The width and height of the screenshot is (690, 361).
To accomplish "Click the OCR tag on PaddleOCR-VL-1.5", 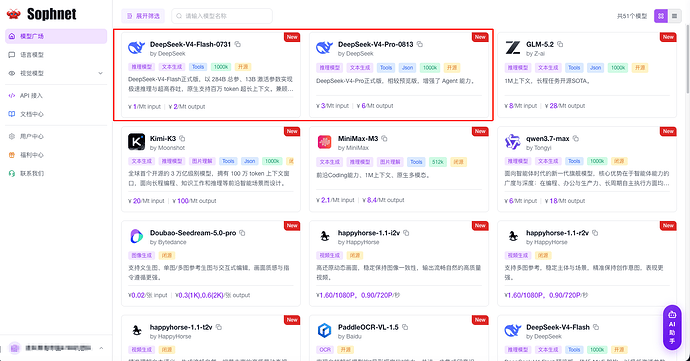I will [325, 350].
